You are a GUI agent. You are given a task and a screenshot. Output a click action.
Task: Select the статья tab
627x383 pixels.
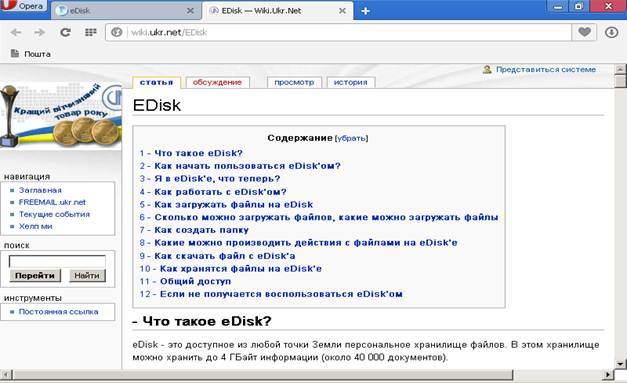(156, 82)
